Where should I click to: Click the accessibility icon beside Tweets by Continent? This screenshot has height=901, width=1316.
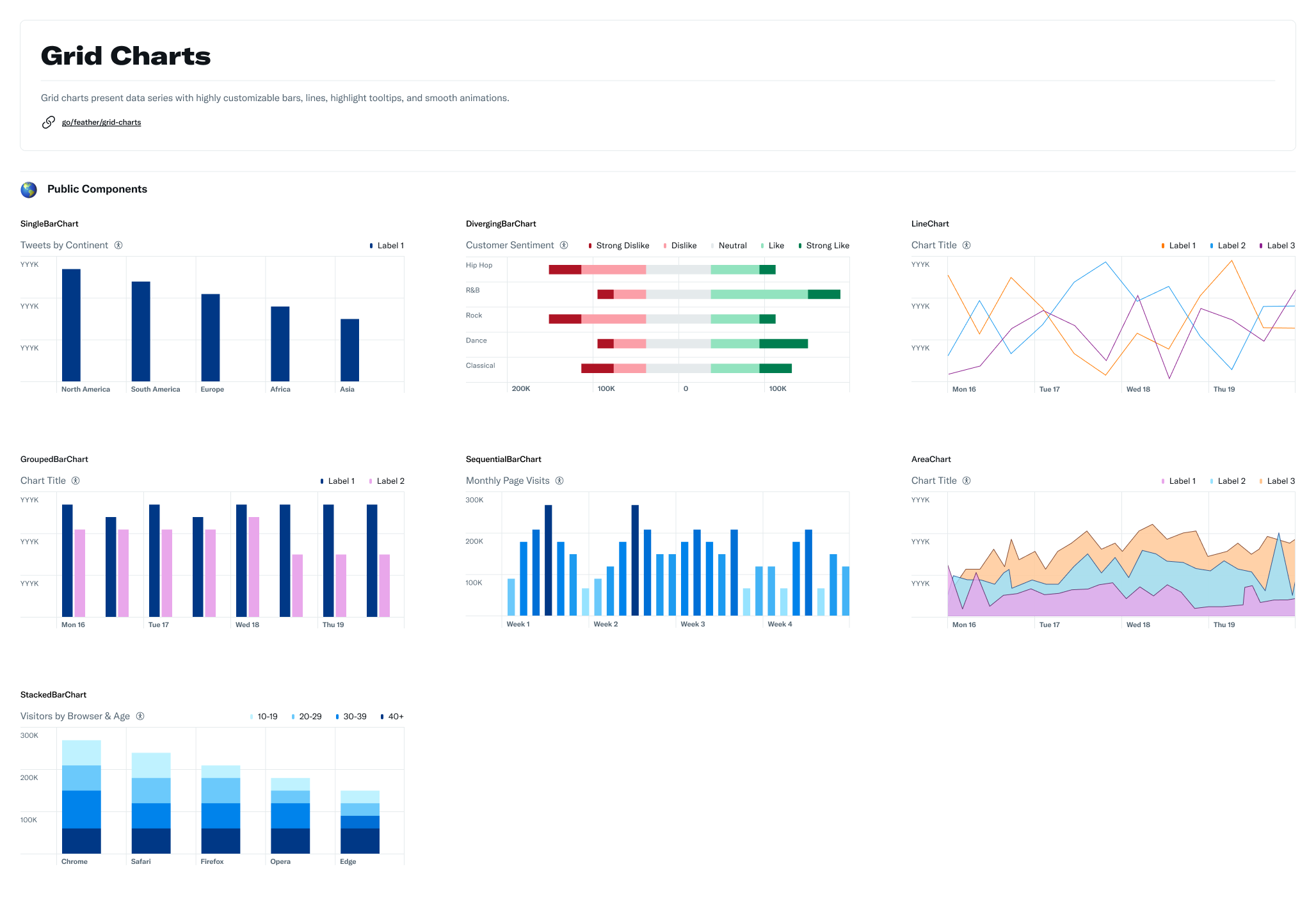point(118,245)
